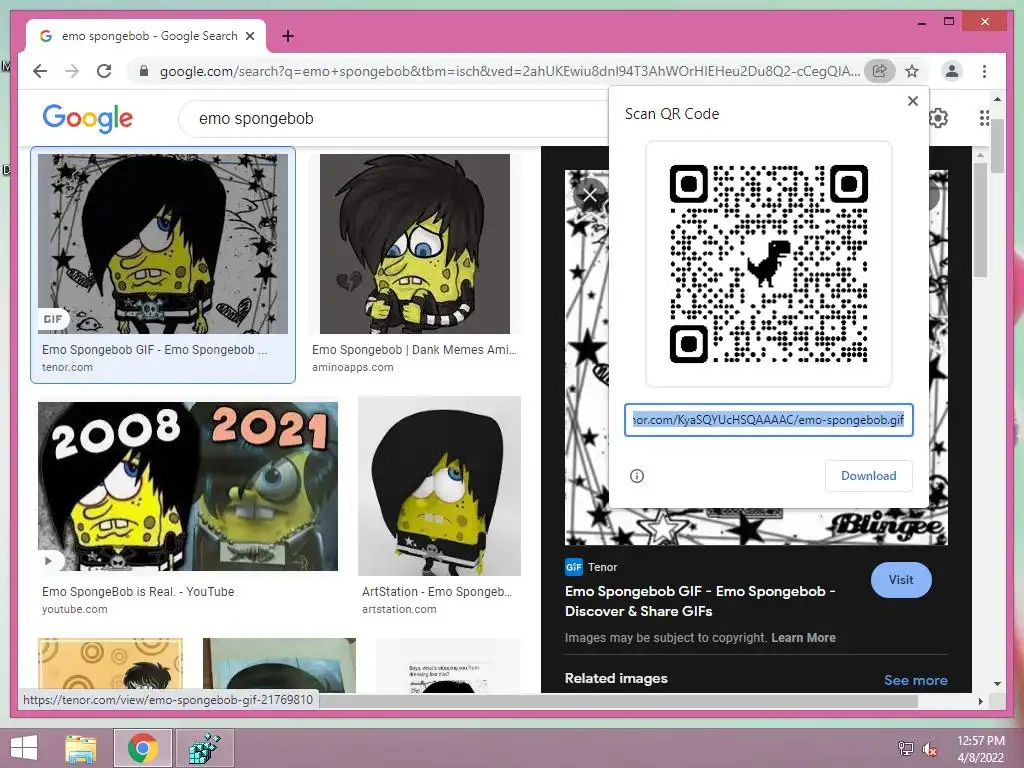Open the Dank Memes Amino image result
The width and height of the screenshot is (1024, 768).
(415, 244)
